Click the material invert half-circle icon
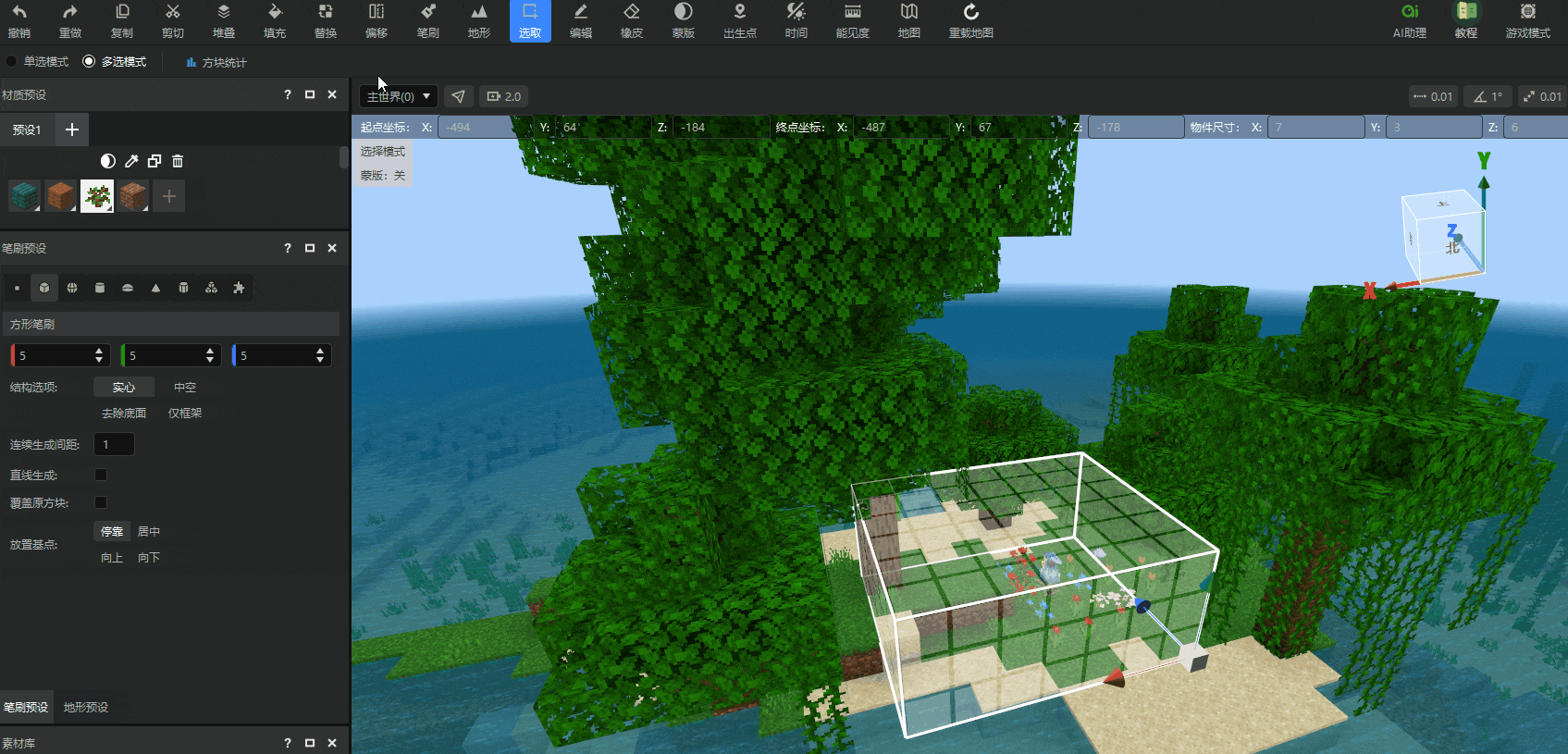The width and height of the screenshot is (1568, 754). tap(108, 161)
